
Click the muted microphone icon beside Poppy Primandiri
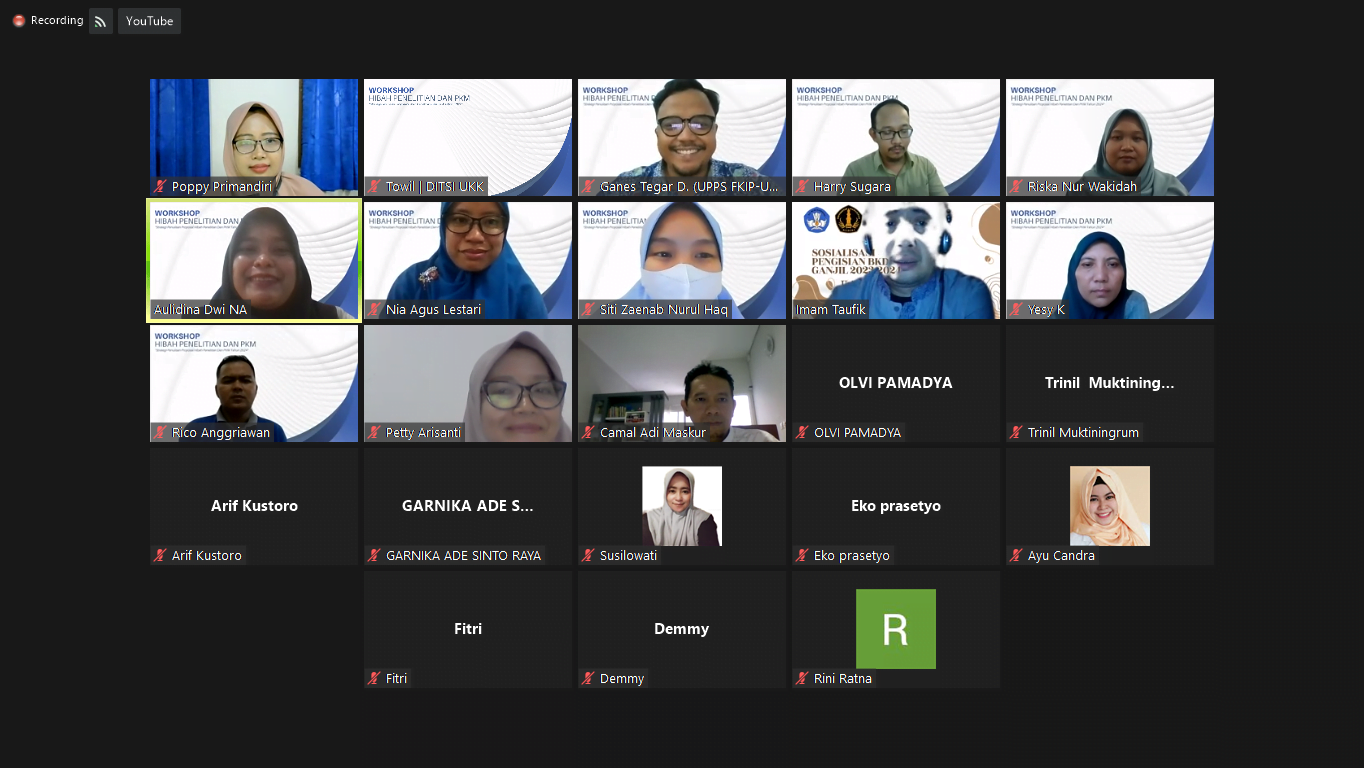(x=158, y=187)
